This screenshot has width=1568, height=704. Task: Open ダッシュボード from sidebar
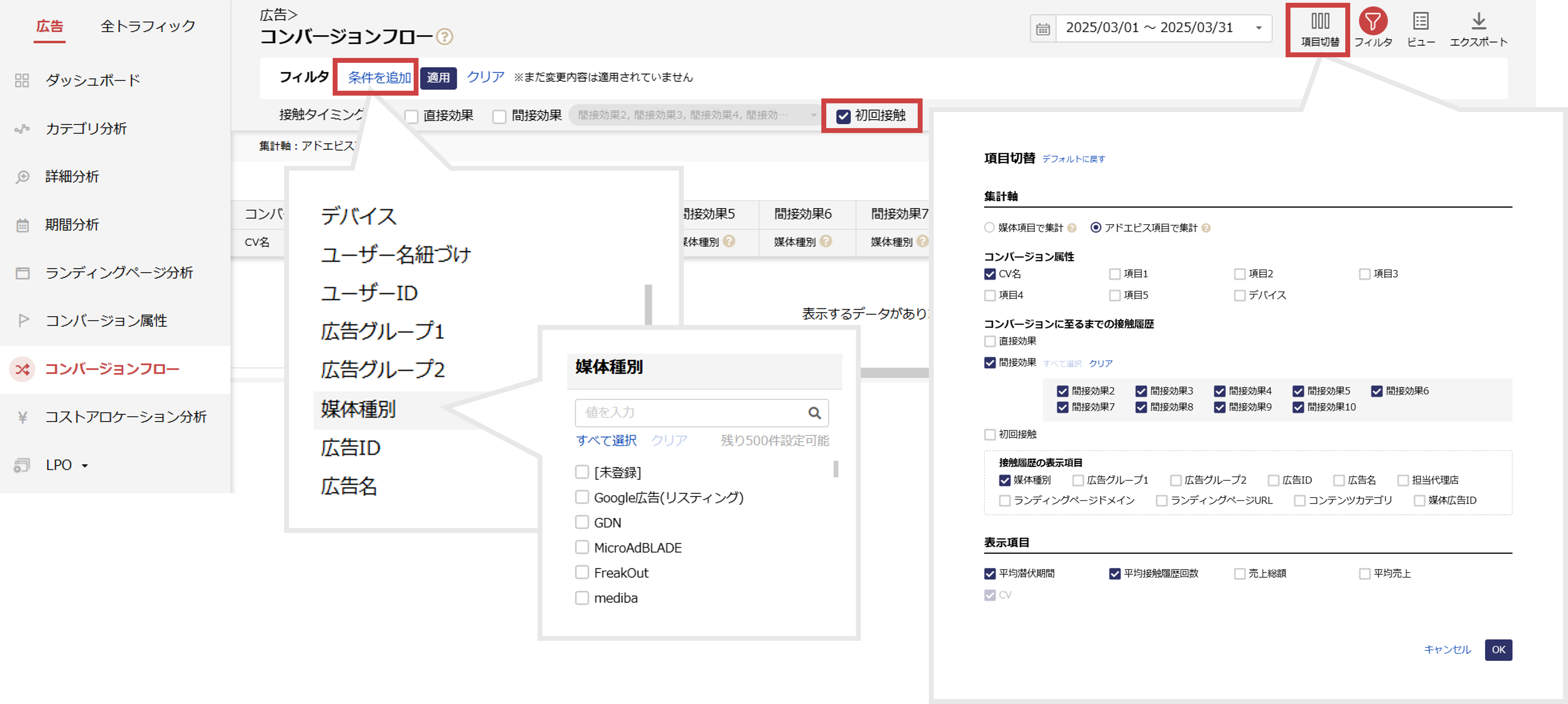coord(93,80)
